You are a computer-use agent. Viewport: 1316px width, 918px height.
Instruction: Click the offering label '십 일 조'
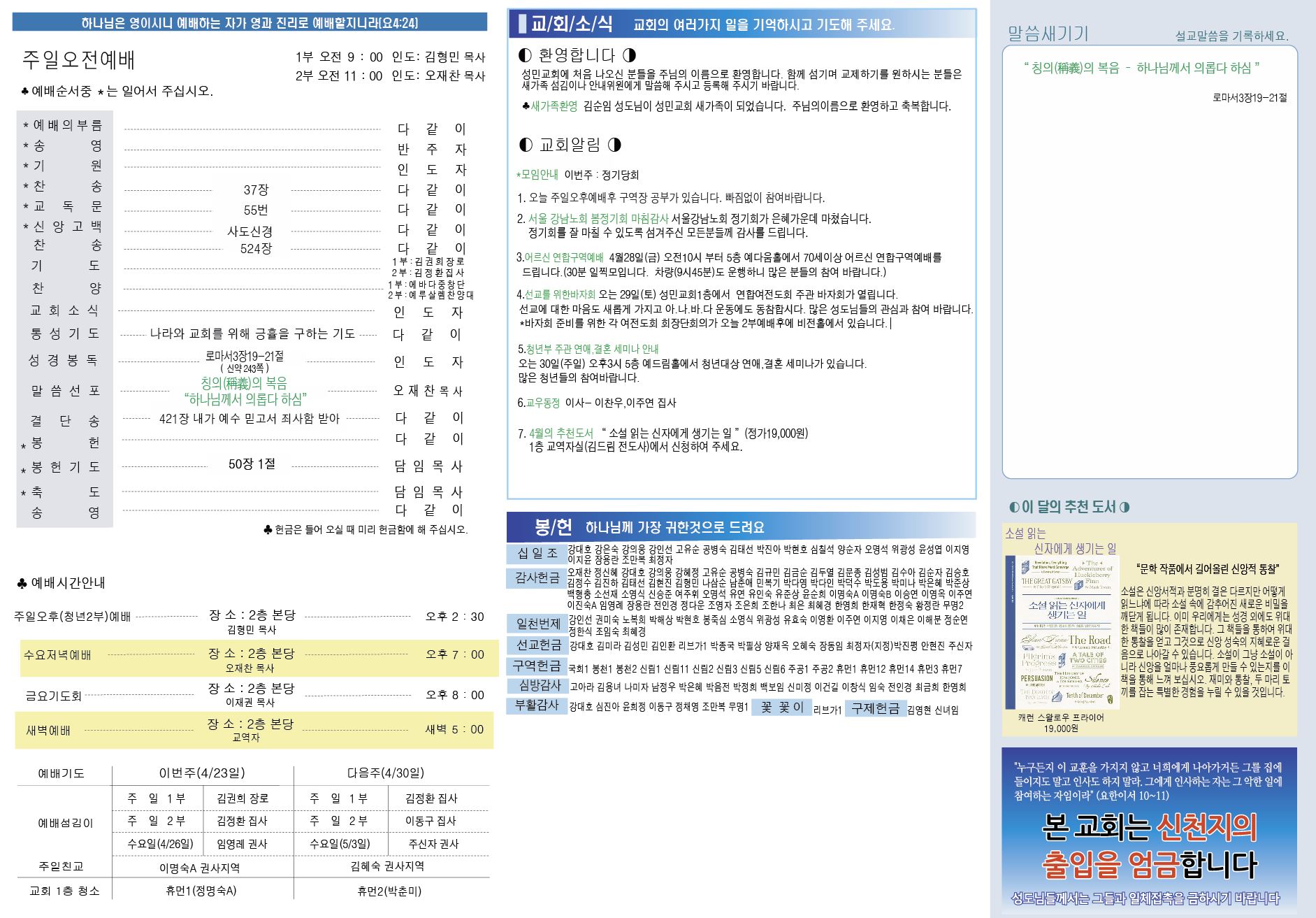click(x=537, y=554)
